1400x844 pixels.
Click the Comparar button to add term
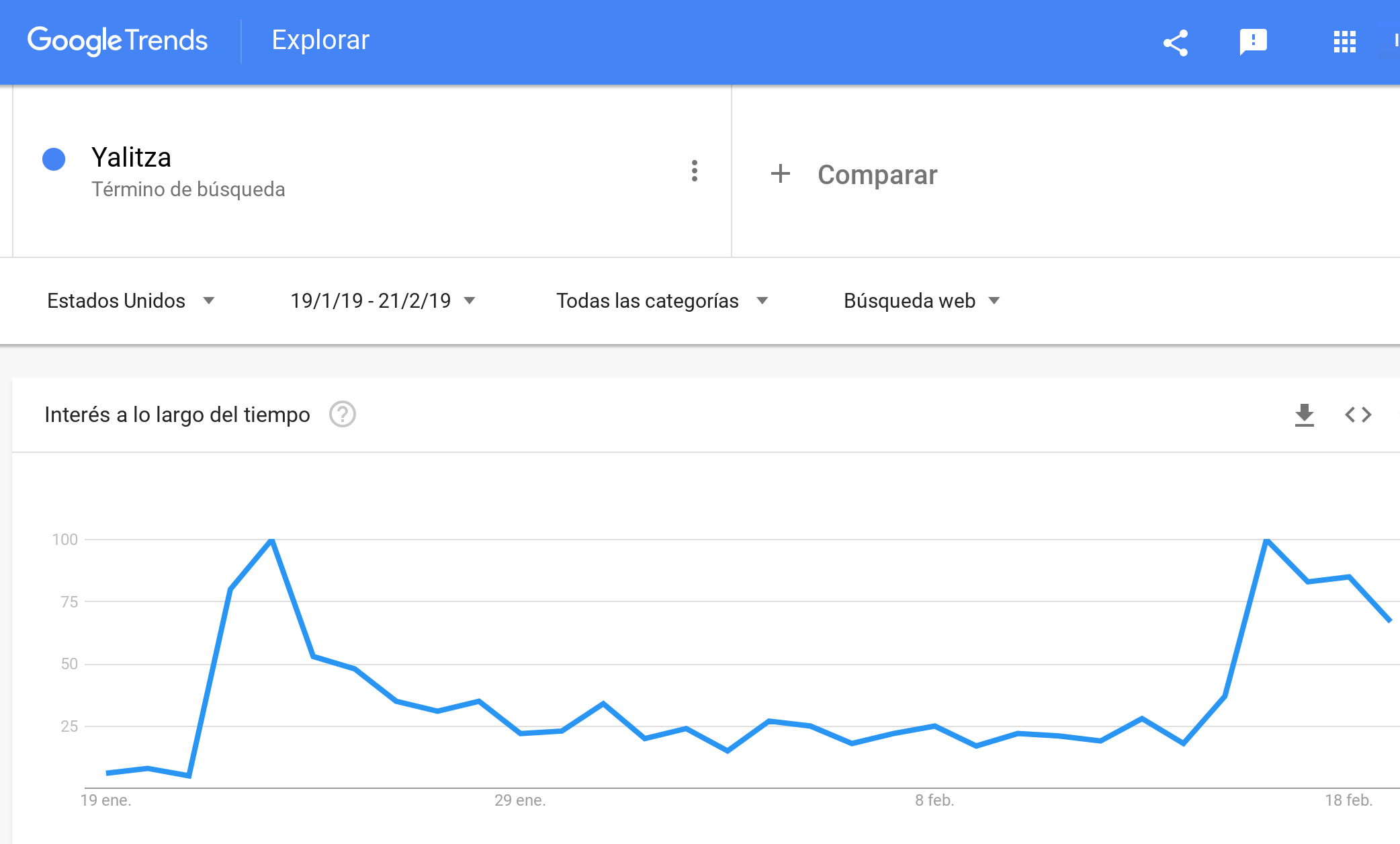pyautogui.click(x=854, y=175)
